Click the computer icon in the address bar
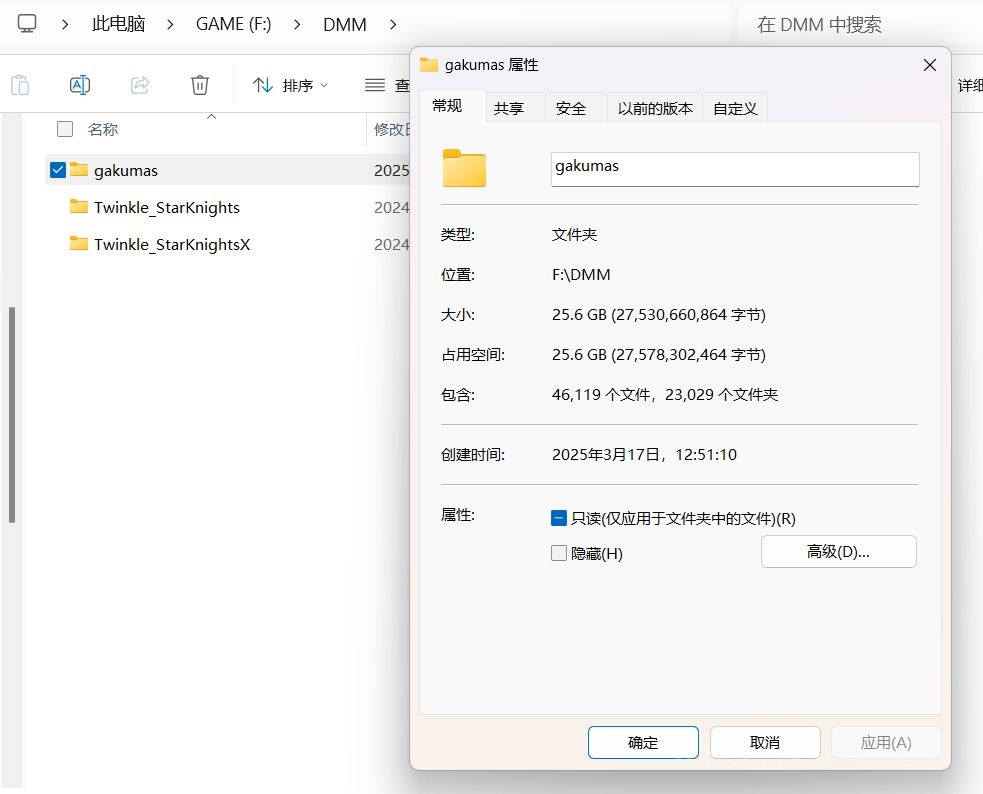The width and height of the screenshot is (983, 794). (x=27, y=22)
